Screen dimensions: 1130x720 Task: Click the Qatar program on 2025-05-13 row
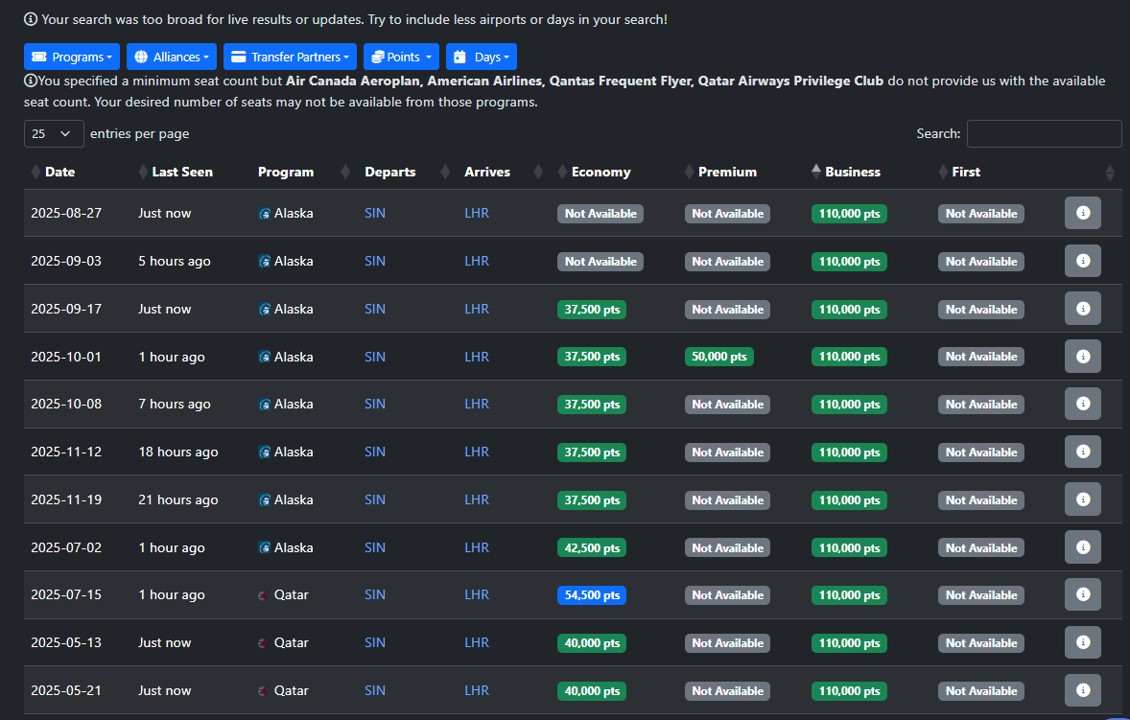click(283, 643)
